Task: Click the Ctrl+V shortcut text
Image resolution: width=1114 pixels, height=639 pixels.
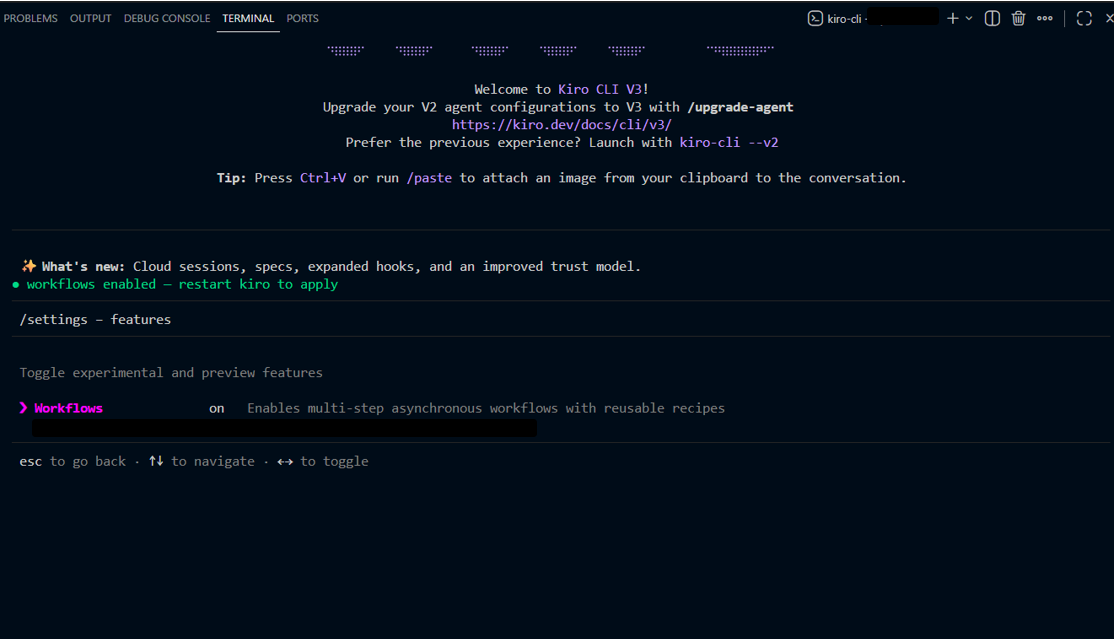Action: (323, 178)
